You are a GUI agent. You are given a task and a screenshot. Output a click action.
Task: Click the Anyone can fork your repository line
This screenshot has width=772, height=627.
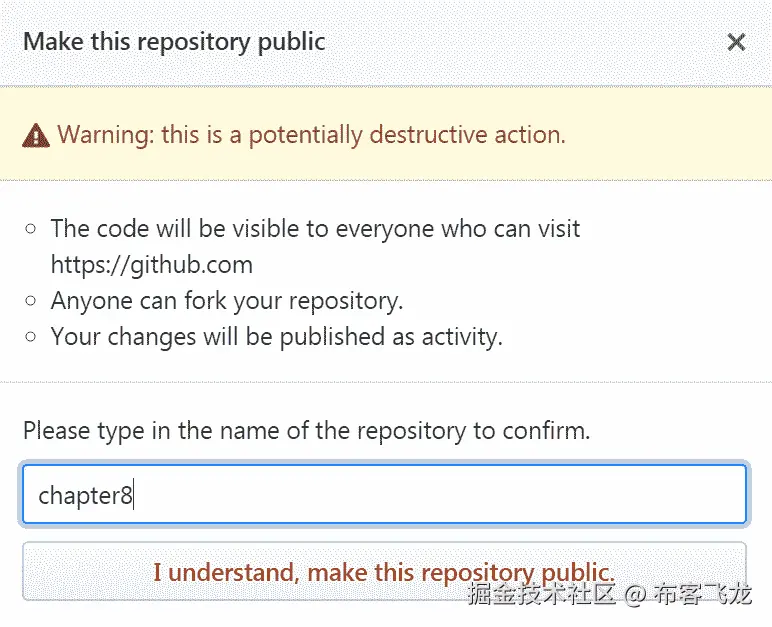tap(227, 300)
